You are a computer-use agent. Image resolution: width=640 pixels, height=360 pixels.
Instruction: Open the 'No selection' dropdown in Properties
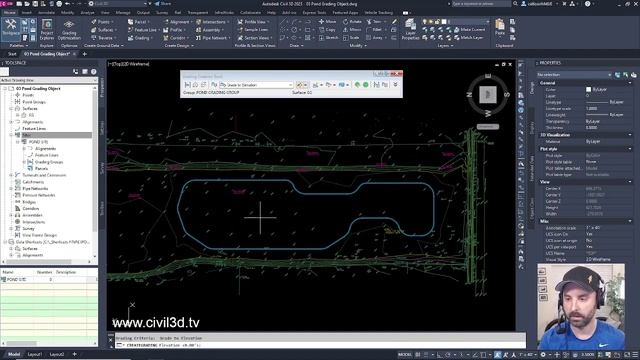click(574, 75)
